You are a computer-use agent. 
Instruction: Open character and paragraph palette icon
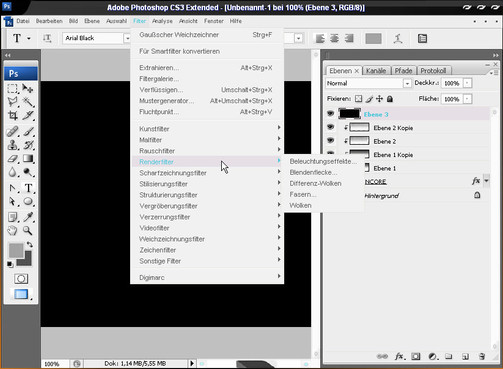pos(422,39)
